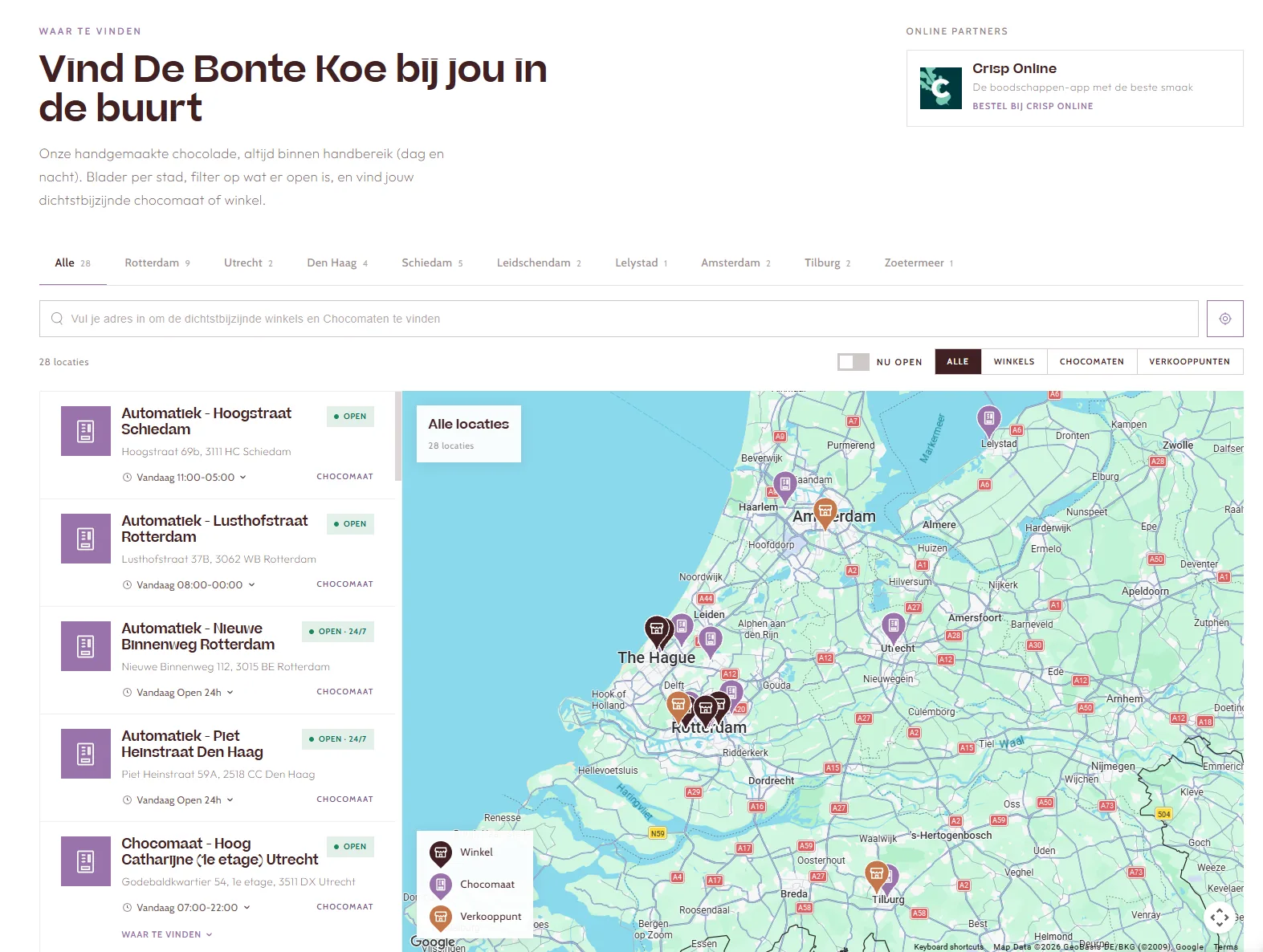Click Chocomaat legend icon
This screenshot has height=952, width=1263.
point(440,885)
